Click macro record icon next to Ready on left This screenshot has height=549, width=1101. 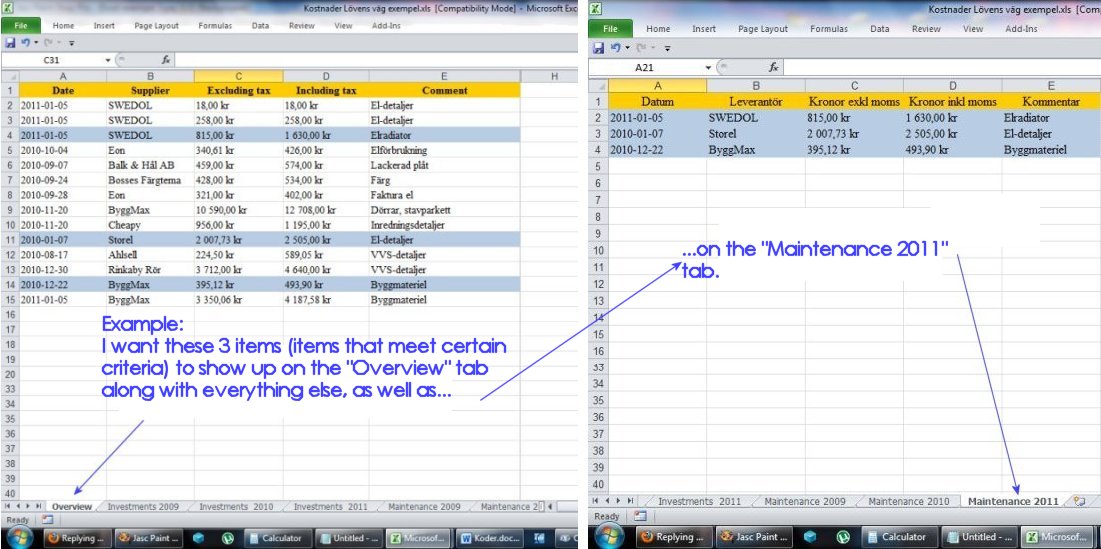tap(47, 520)
